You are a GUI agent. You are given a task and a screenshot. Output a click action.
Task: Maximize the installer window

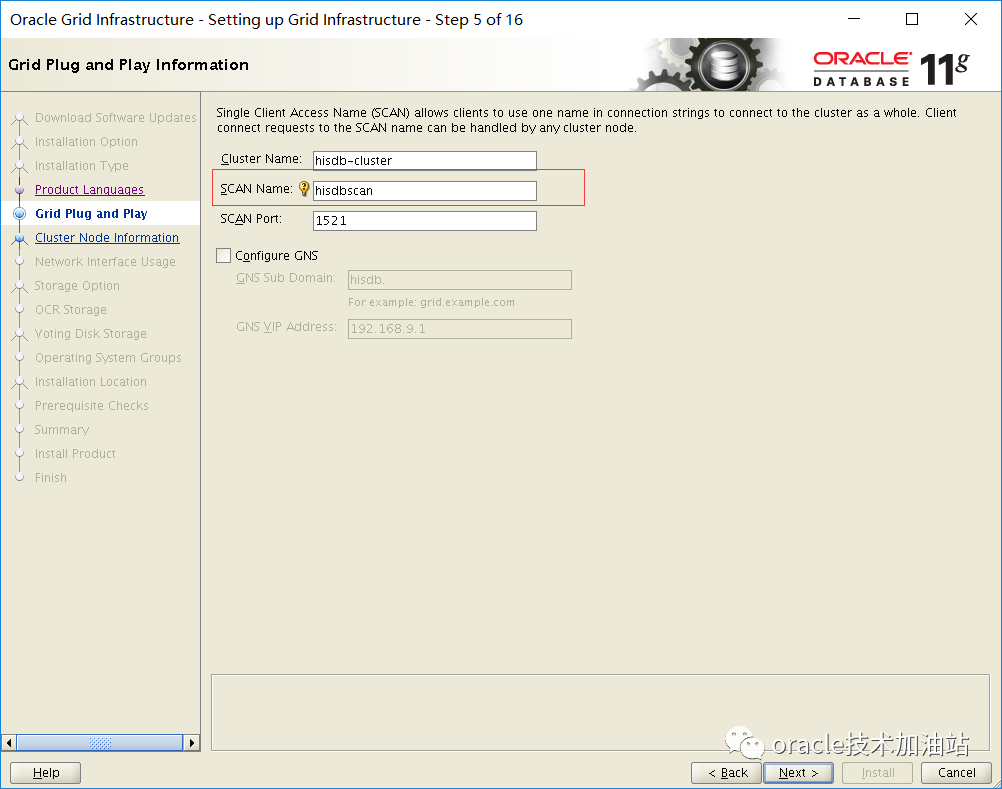coord(912,19)
